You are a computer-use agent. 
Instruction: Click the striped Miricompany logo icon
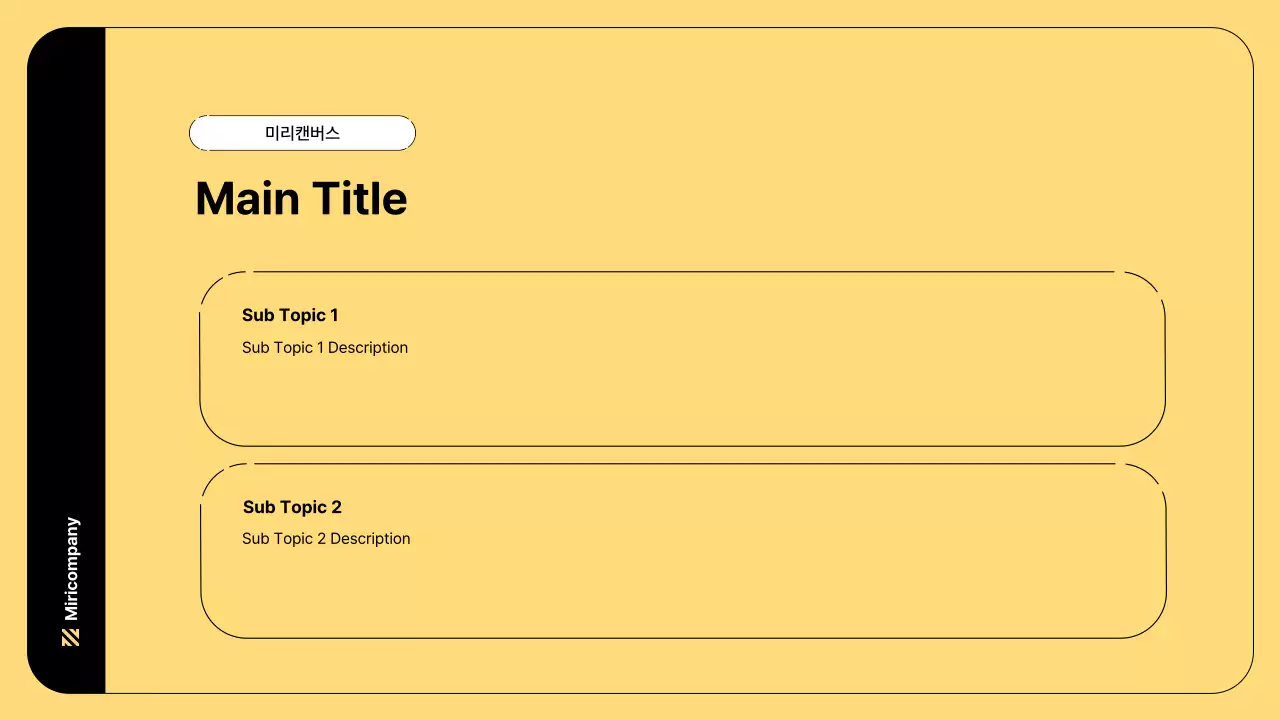coord(70,637)
